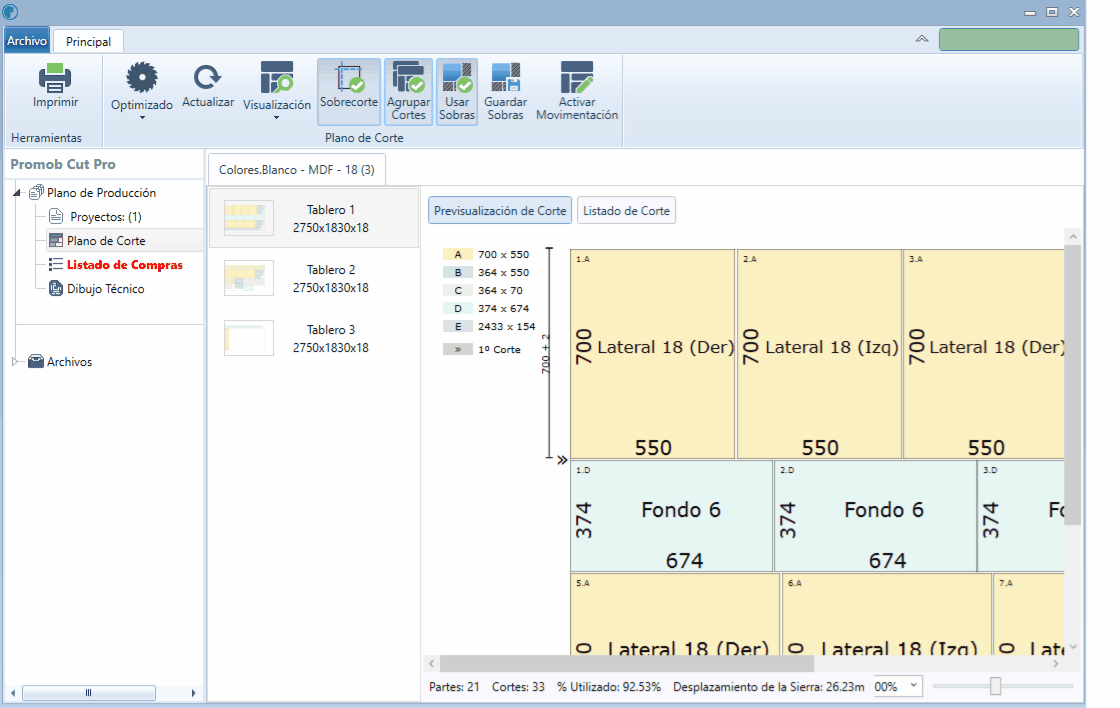
Task: Switch to the Archivo ribbon tab
Action: (x=27, y=41)
